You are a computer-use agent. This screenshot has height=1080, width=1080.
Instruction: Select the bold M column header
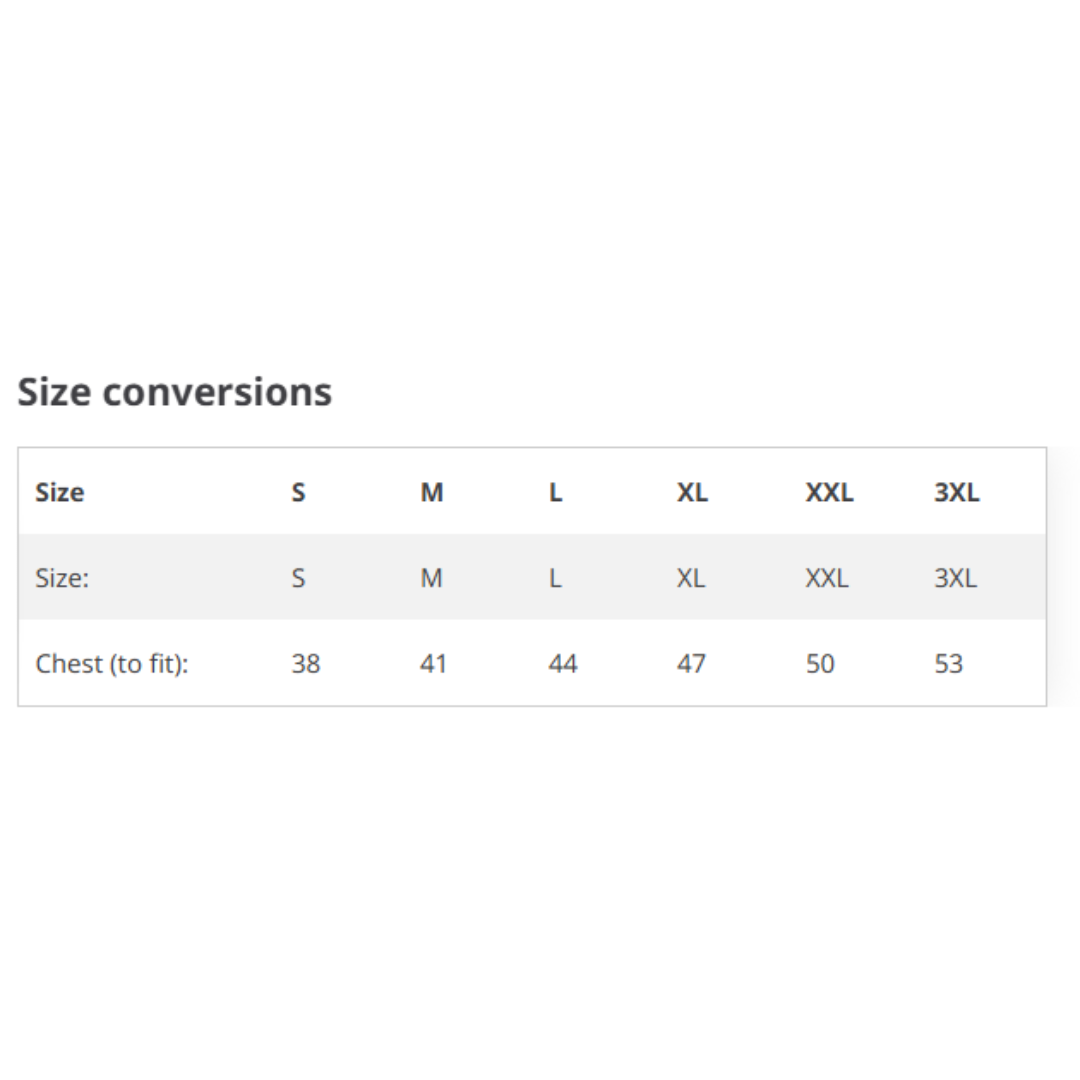431,492
